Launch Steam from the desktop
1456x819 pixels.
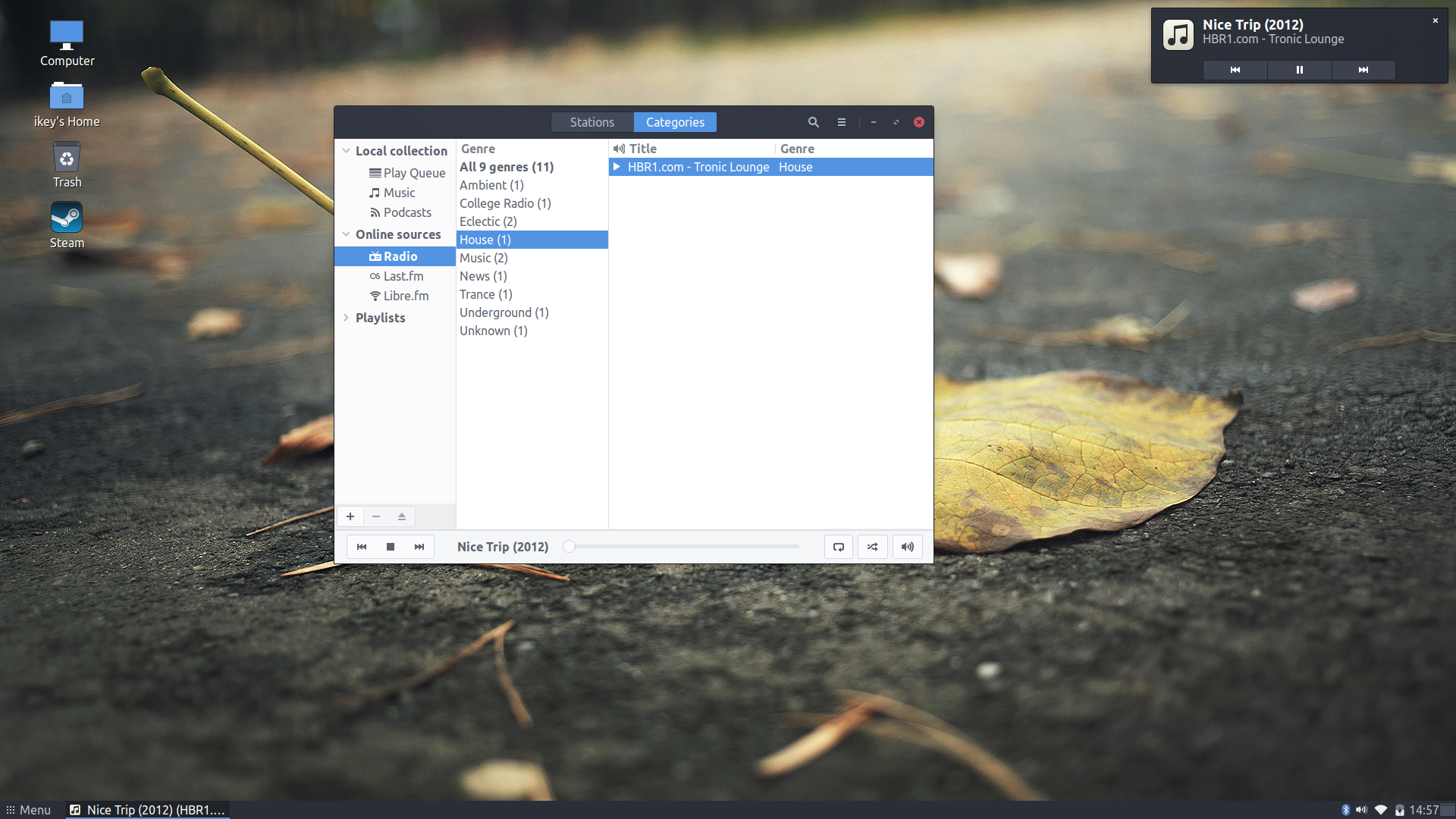click(67, 226)
